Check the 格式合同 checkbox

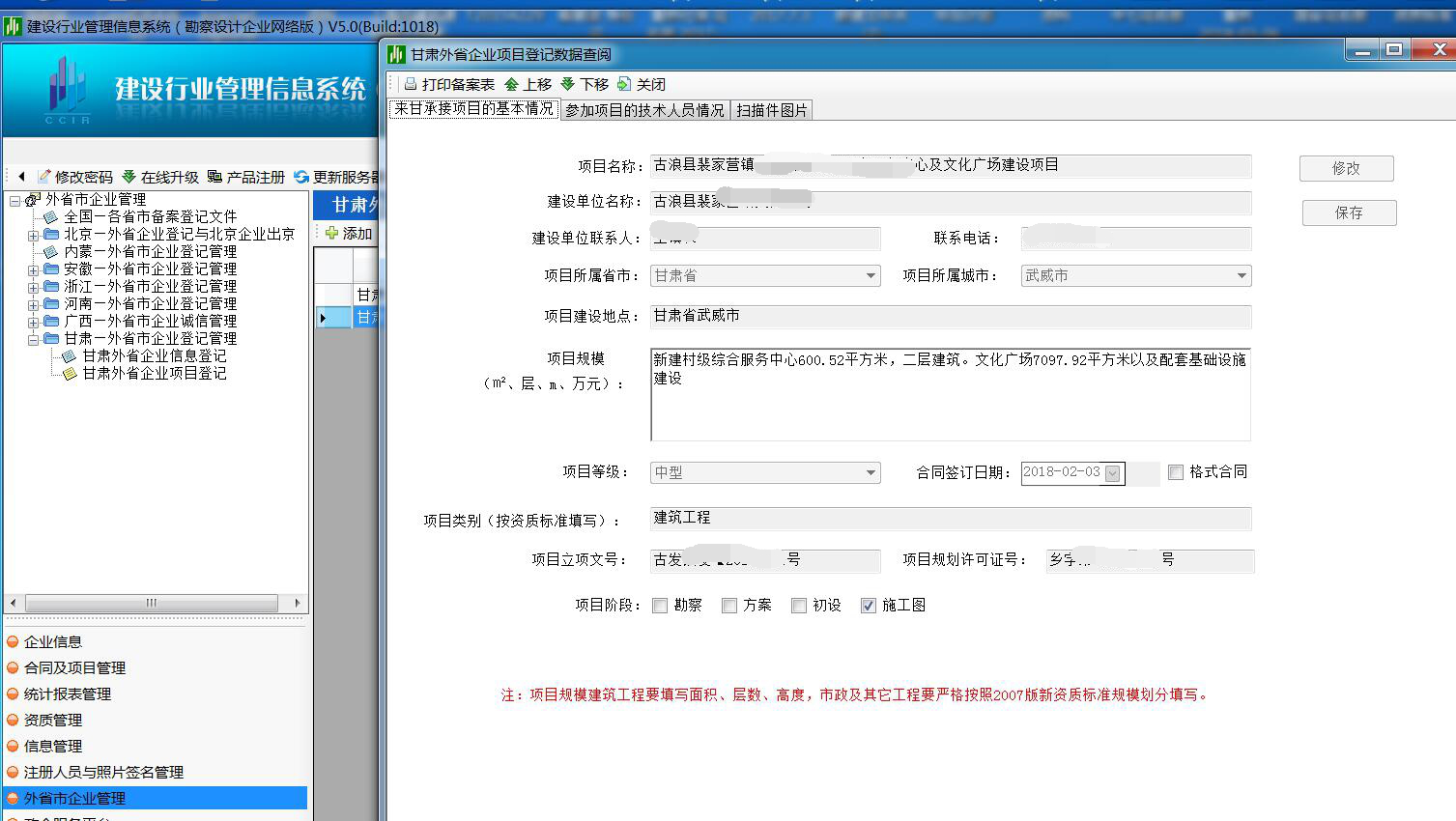click(x=1175, y=471)
